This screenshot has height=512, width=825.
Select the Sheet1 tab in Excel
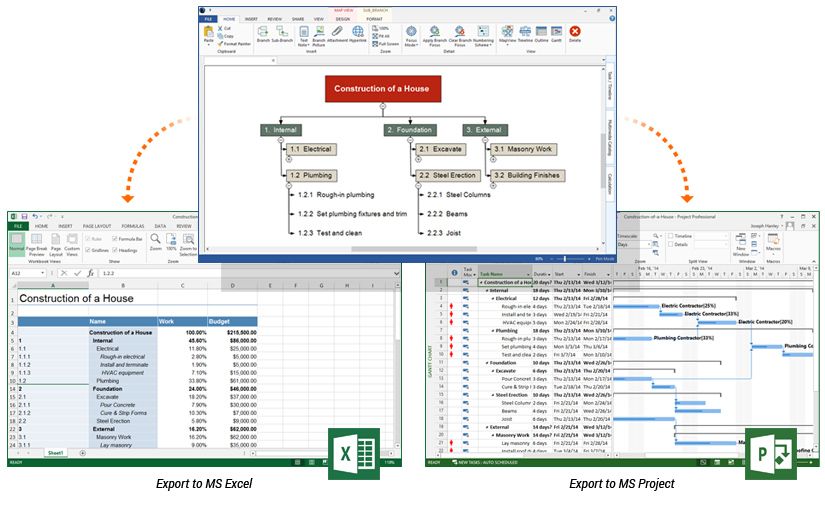click(55, 453)
